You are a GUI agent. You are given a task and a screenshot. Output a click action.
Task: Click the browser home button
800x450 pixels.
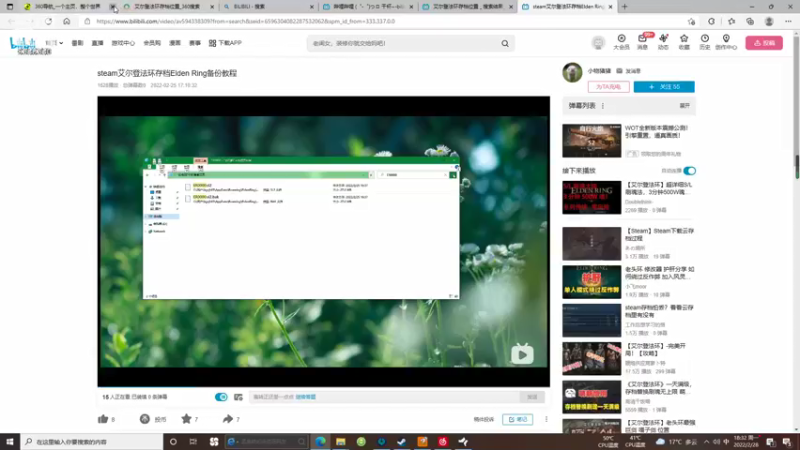(x=66, y=21)
